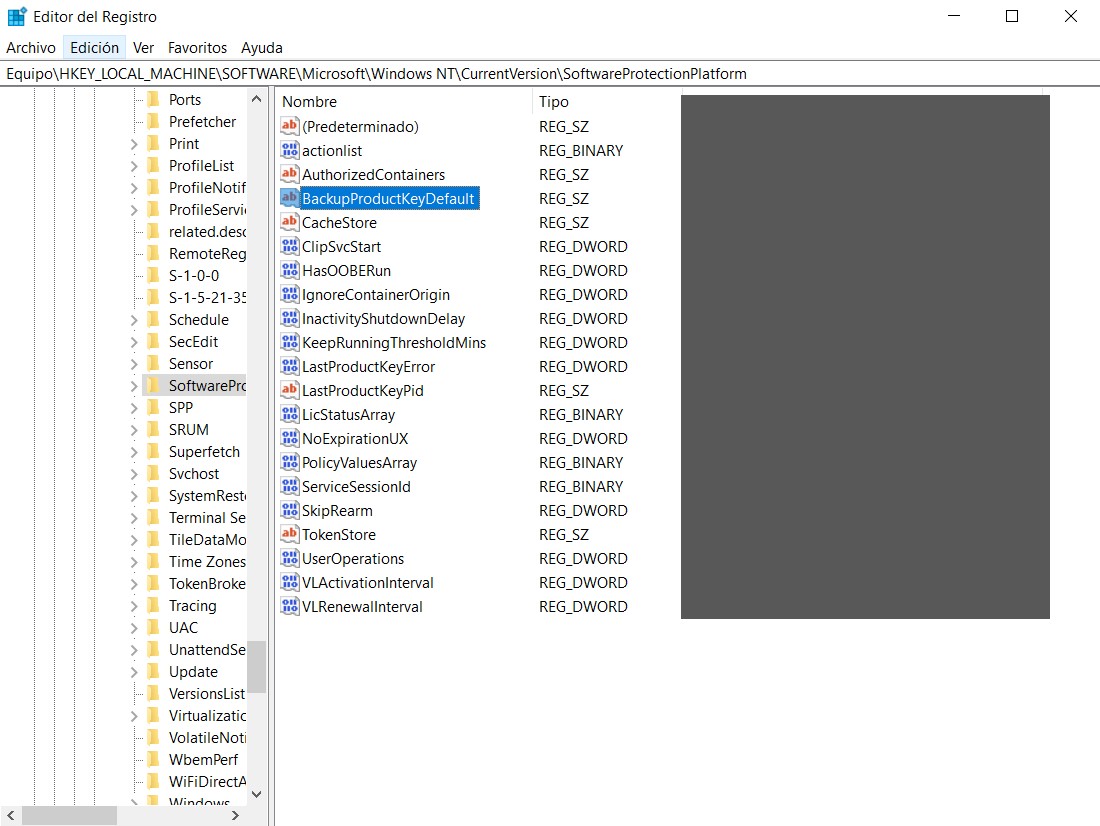1100x826 pixels.
Task: Open the Ver menu
Action: click(x=143, y=48)
